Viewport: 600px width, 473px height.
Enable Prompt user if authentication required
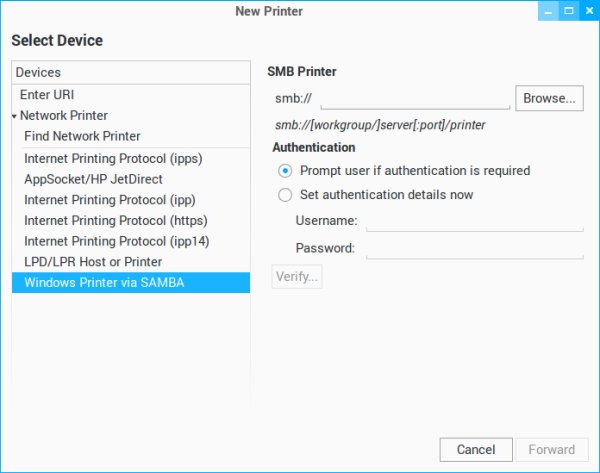(286, 171)
